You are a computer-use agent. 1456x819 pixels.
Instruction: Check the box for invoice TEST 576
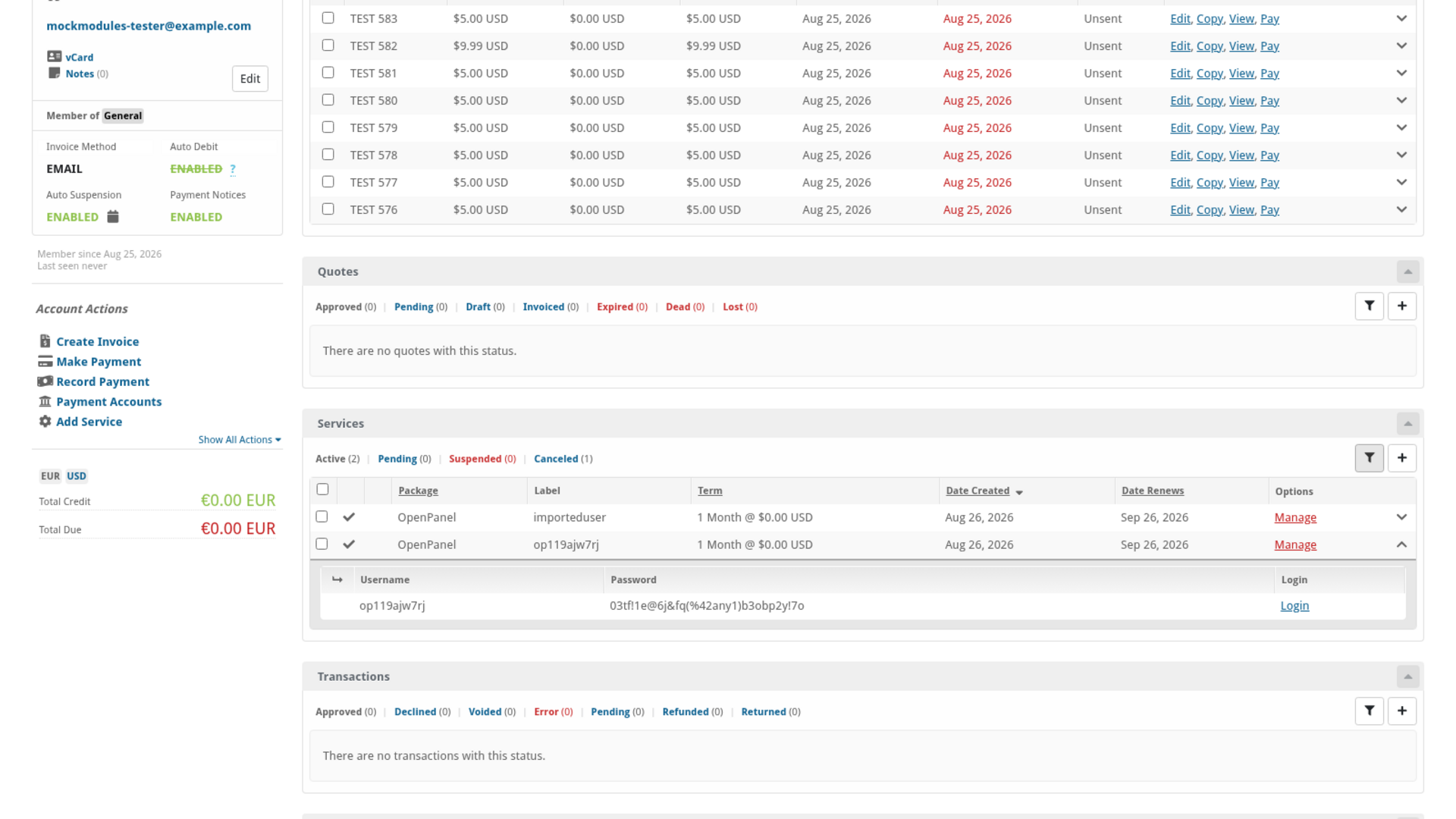328,209
